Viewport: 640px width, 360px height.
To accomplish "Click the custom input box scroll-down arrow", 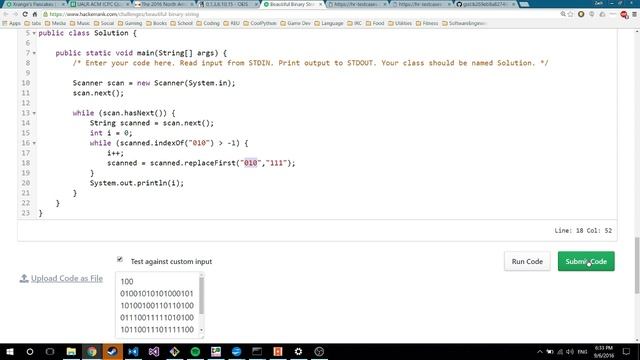I will pos(201,330).
